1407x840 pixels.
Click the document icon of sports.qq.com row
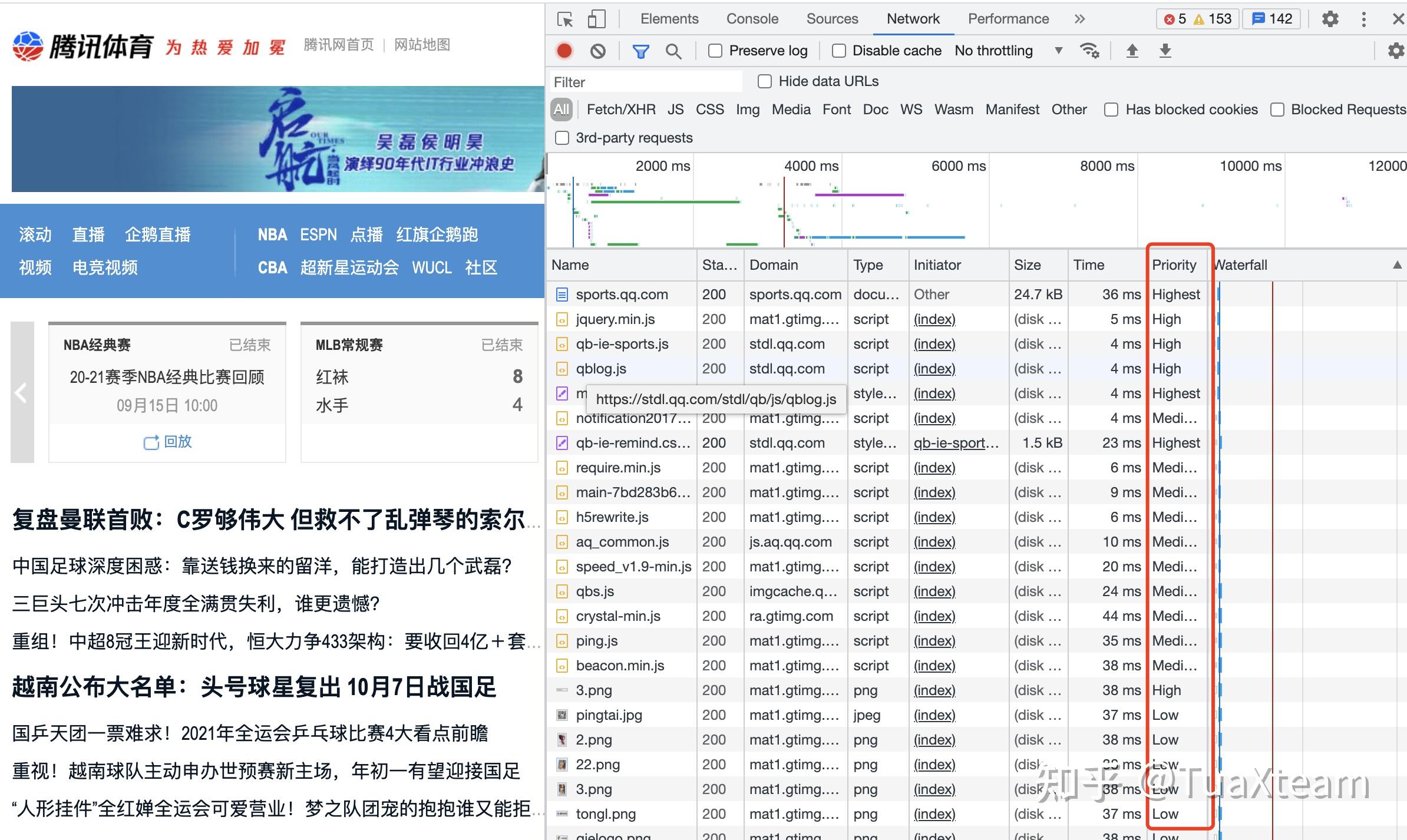pyautogui.click(x=562, y=295)
